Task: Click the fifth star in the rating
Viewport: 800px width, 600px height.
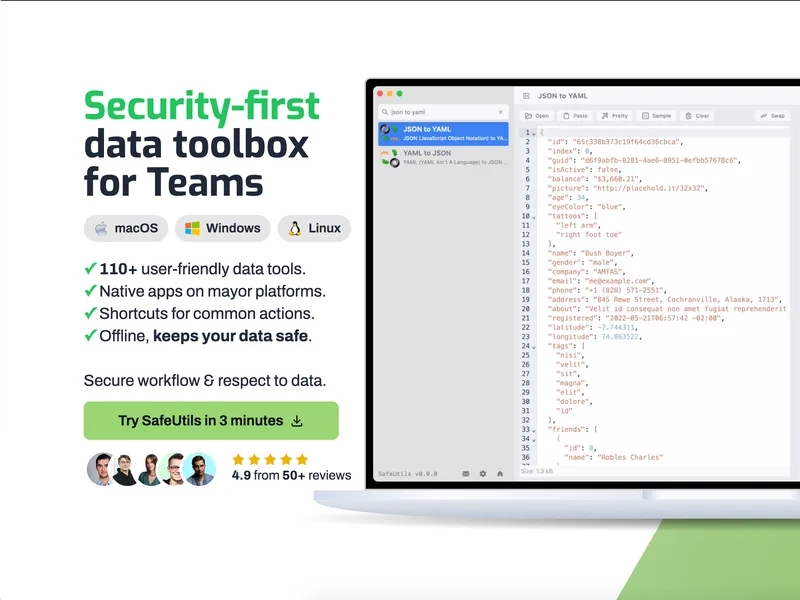Action: [302, 460]
